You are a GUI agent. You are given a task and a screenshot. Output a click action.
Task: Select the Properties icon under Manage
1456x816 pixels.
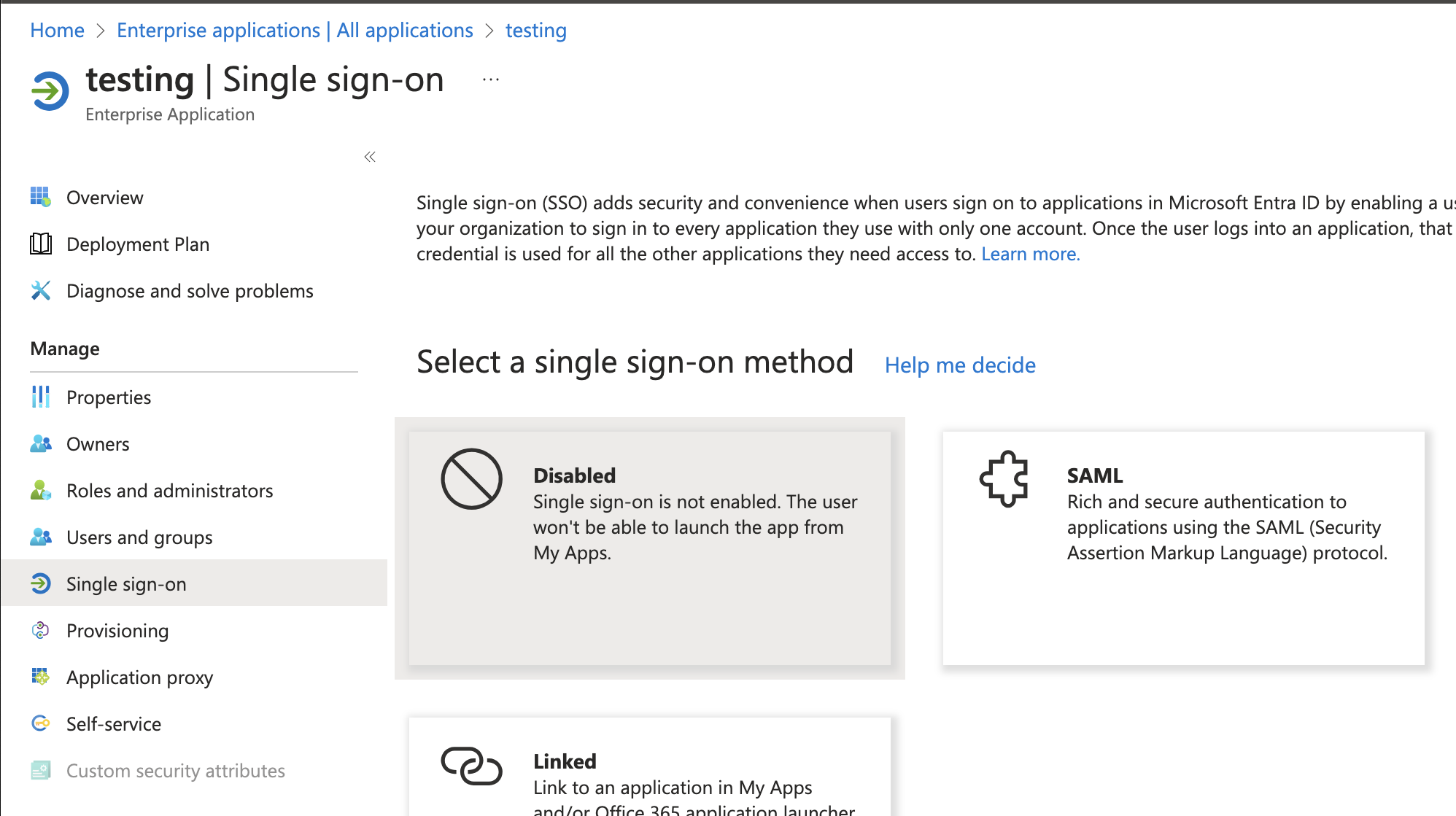point(41,397)
